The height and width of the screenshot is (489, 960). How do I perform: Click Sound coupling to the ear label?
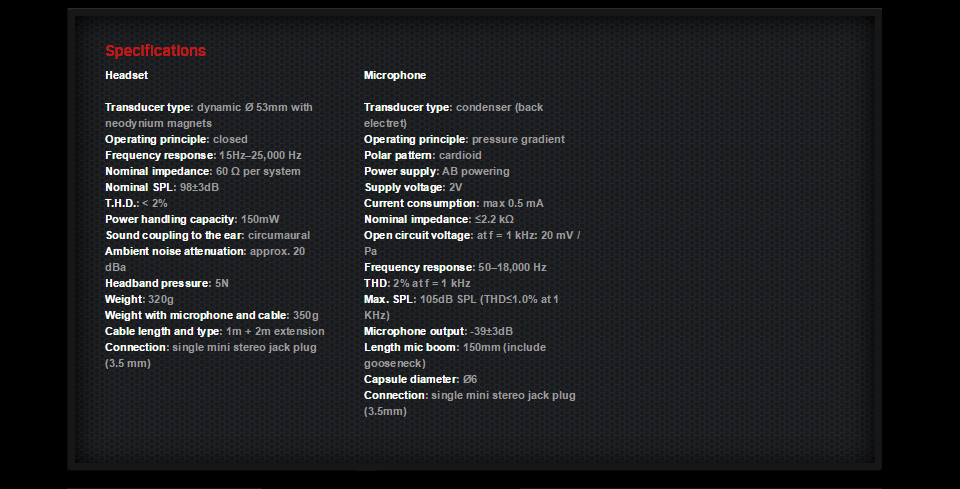coord(175,235)
